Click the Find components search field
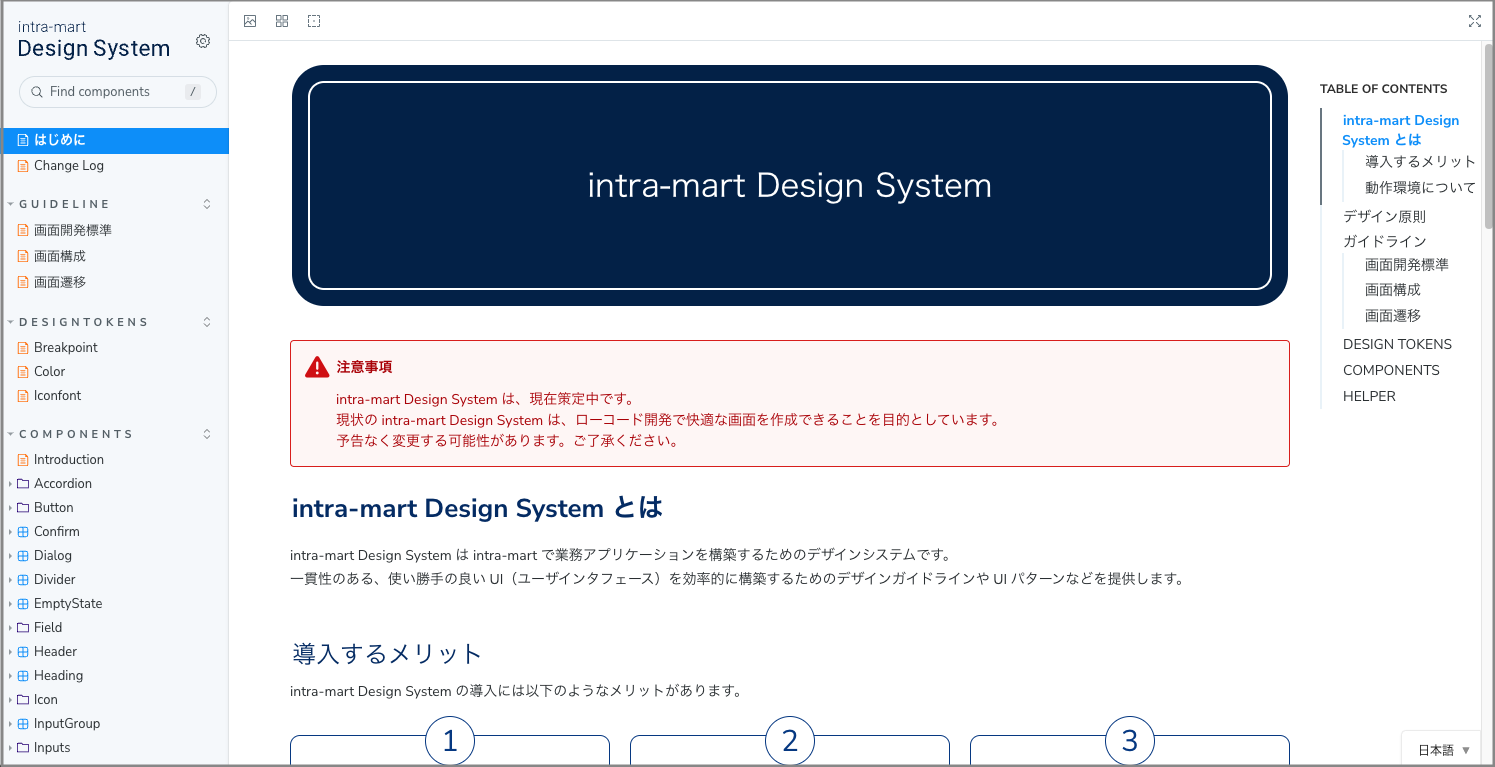 [110, 91]
